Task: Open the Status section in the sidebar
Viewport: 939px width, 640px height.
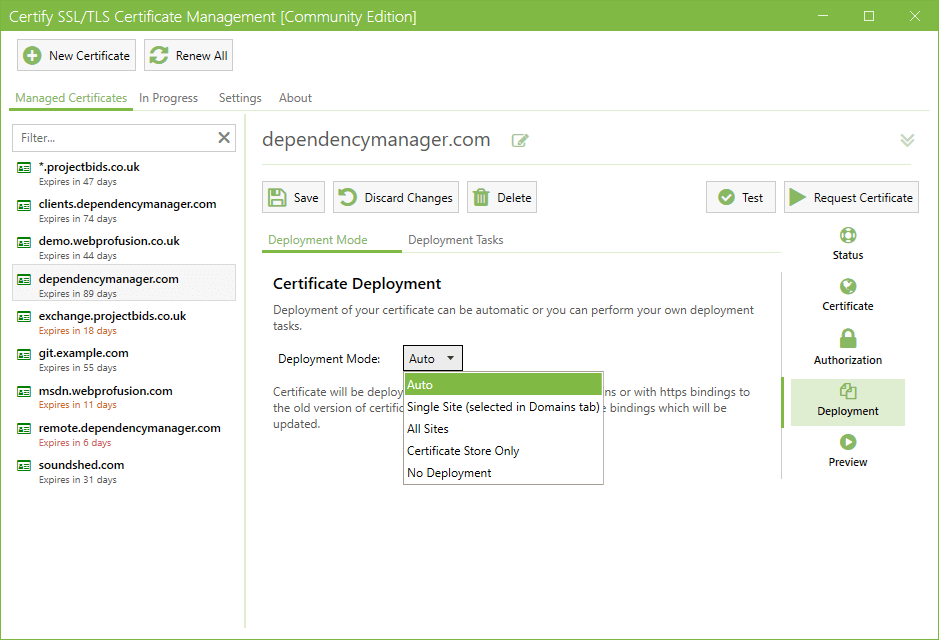Action: 848,244
